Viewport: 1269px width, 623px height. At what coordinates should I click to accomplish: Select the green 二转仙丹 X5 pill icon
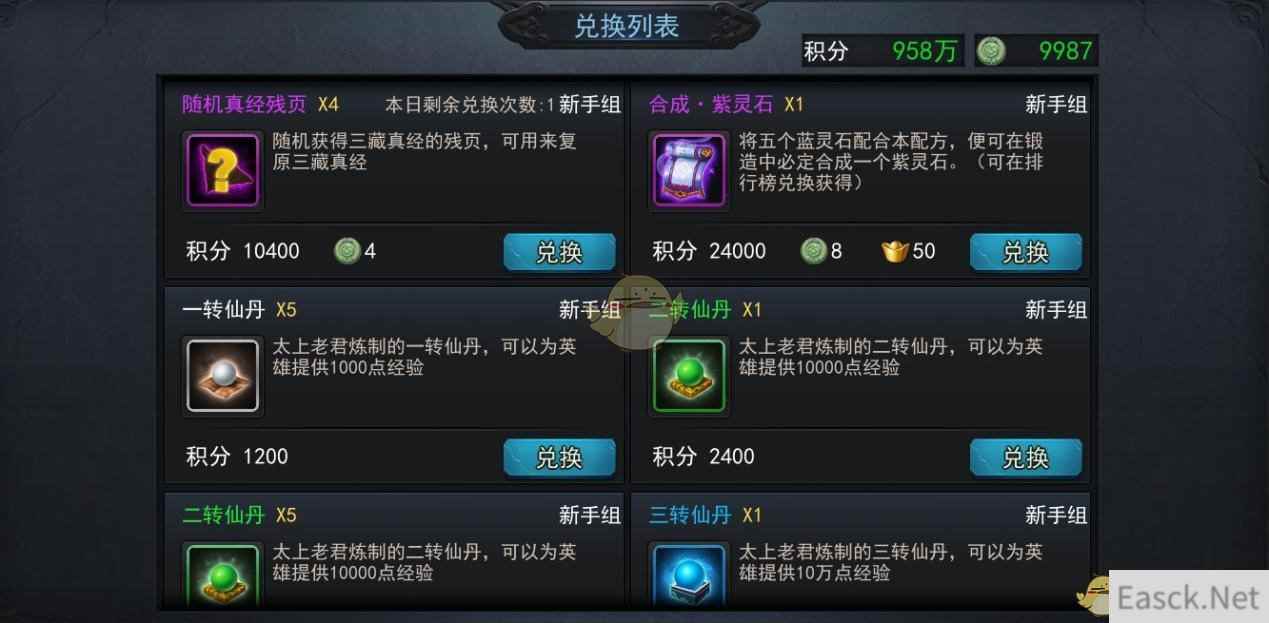point(223,574)
